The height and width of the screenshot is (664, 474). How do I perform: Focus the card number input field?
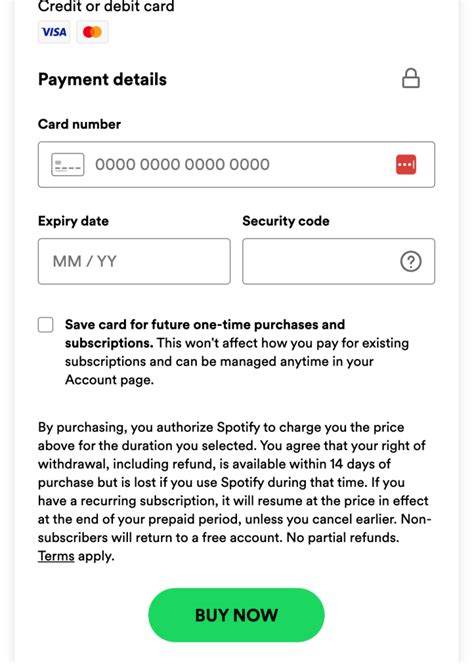tap(236, 164)
